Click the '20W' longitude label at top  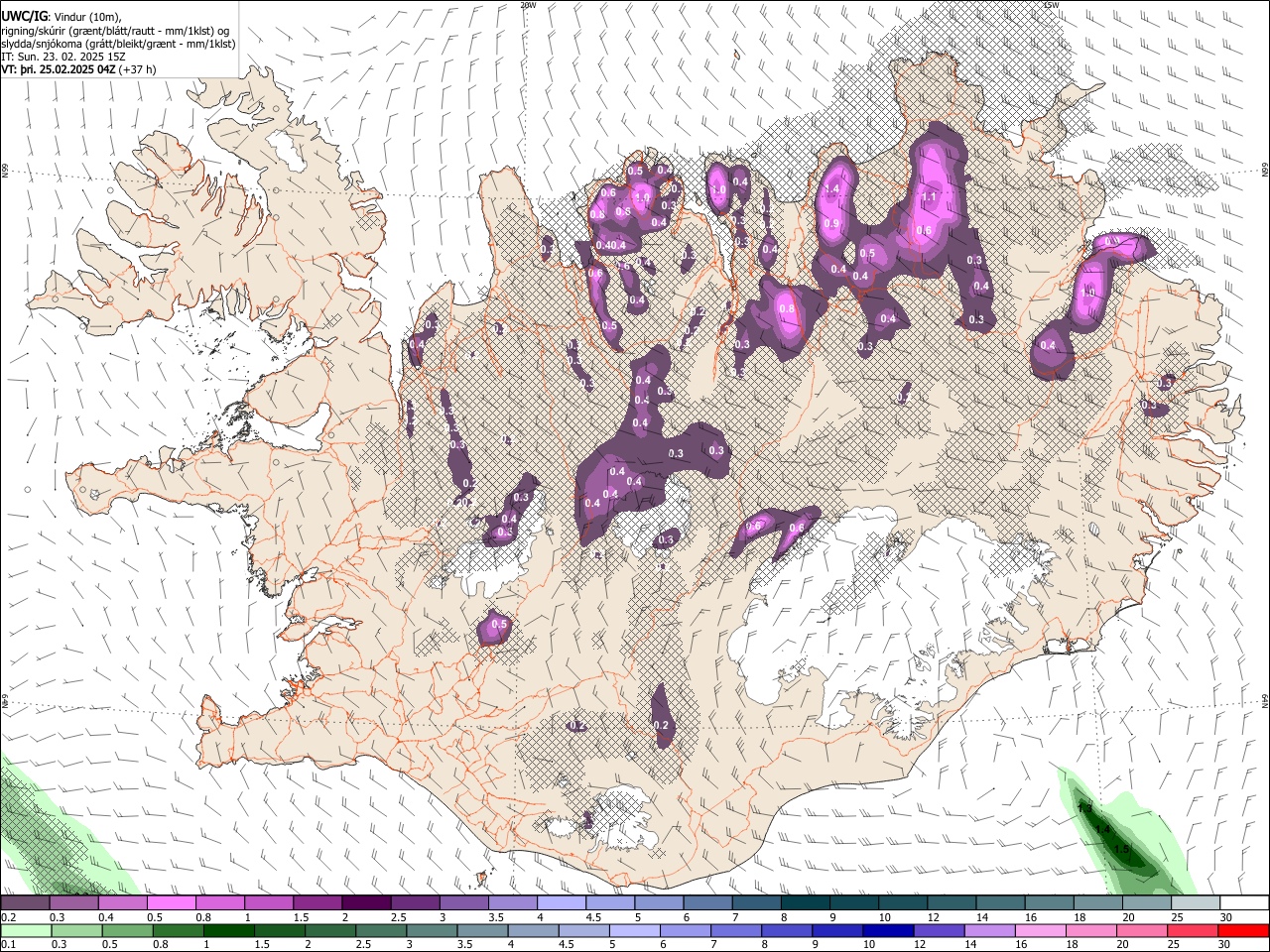(528, 5)
